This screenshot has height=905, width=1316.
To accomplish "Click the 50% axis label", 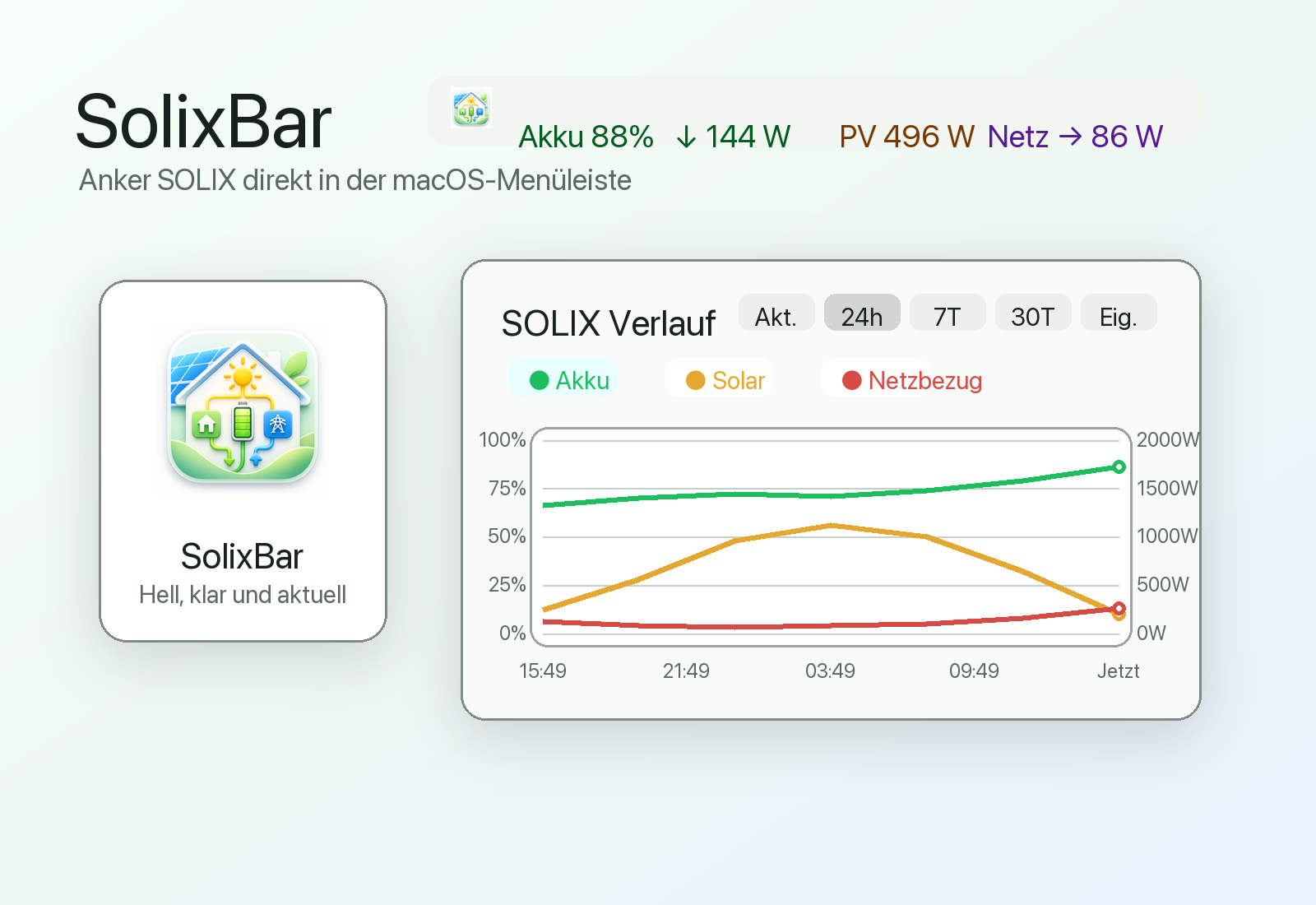I will pos(507,536).
